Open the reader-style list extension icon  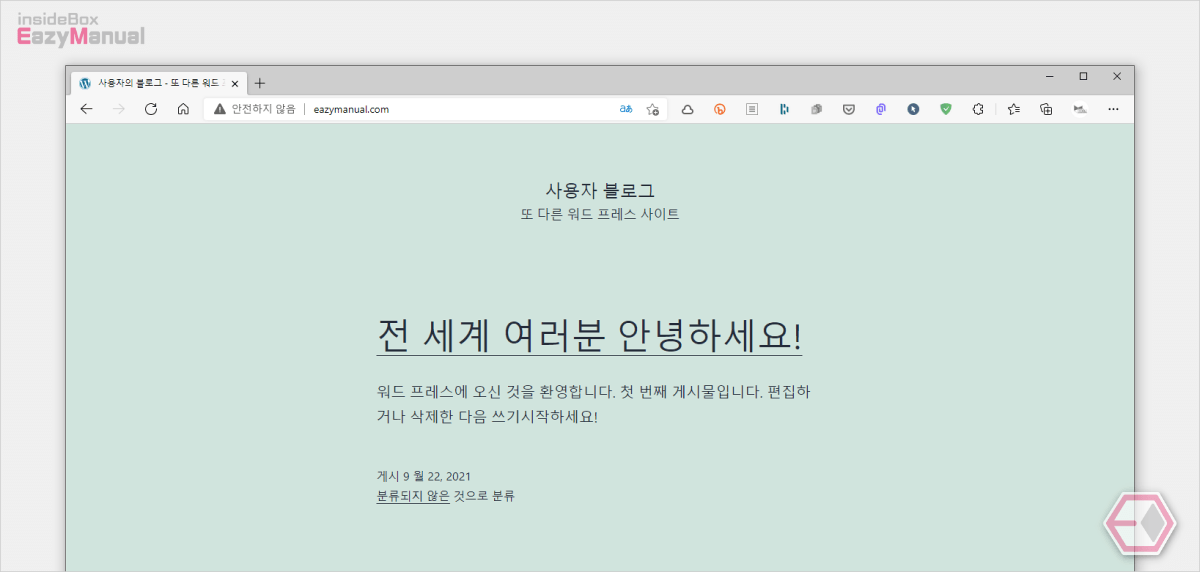752,109
